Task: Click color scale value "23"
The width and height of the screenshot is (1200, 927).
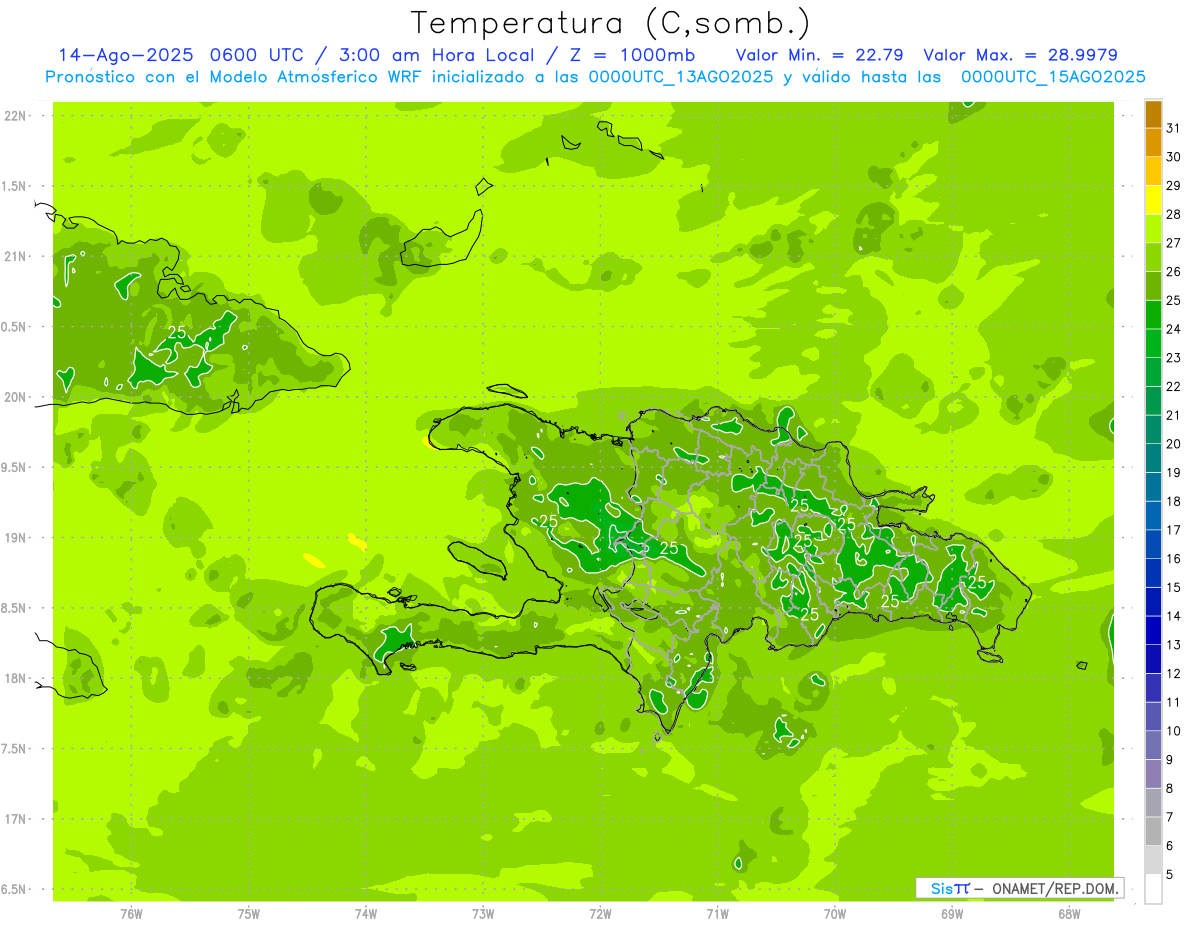Action: tap(1174, 358)
